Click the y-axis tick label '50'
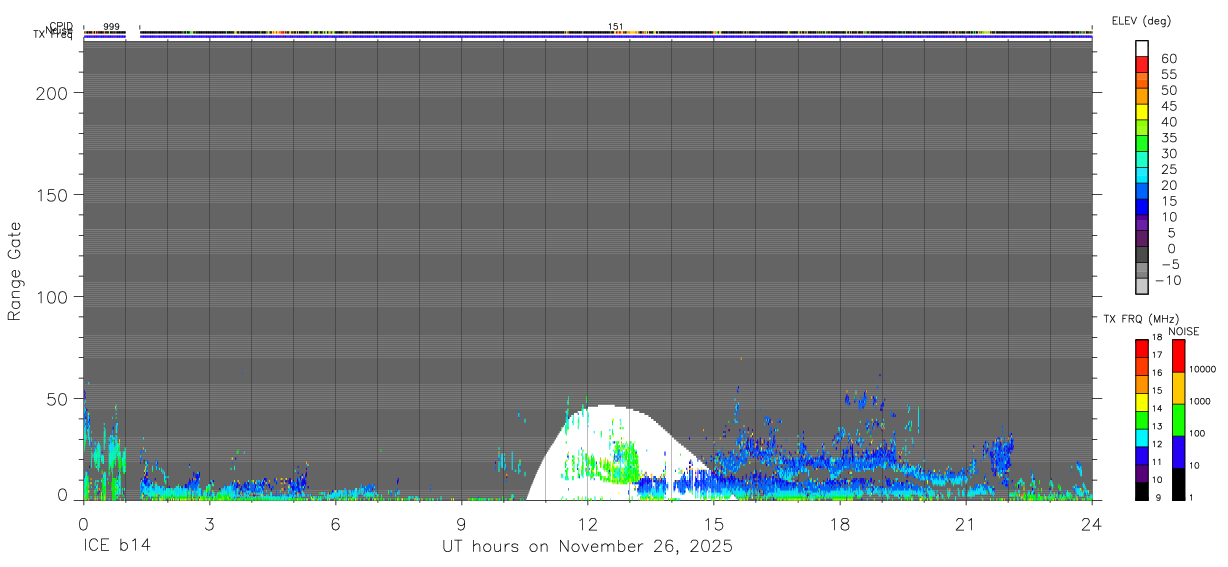Viewport: 1228px width, 567px height. click(x=58, y=399)
